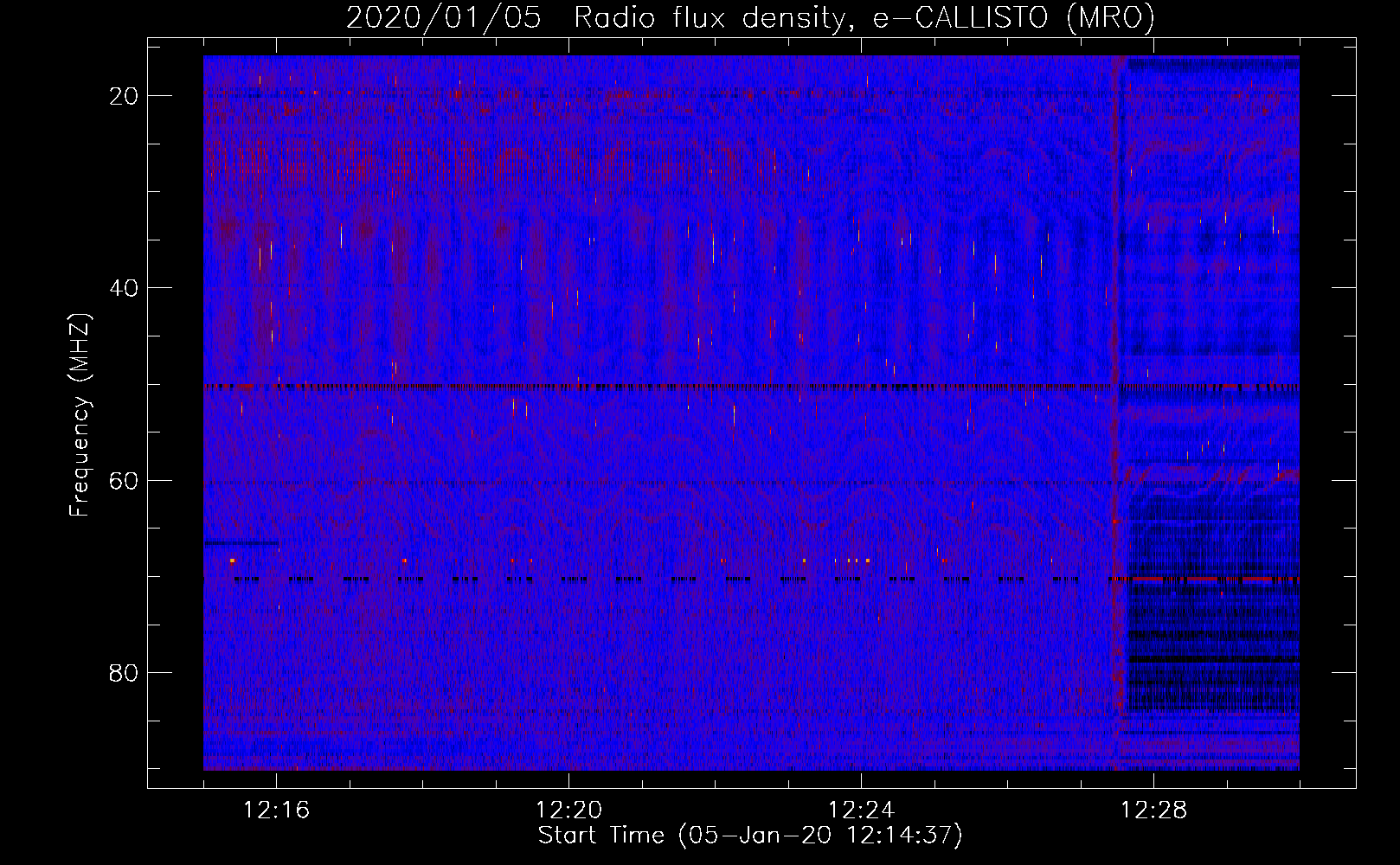
Task: Click the 12:20 time tick label
Action: click(x=569, y=811)
